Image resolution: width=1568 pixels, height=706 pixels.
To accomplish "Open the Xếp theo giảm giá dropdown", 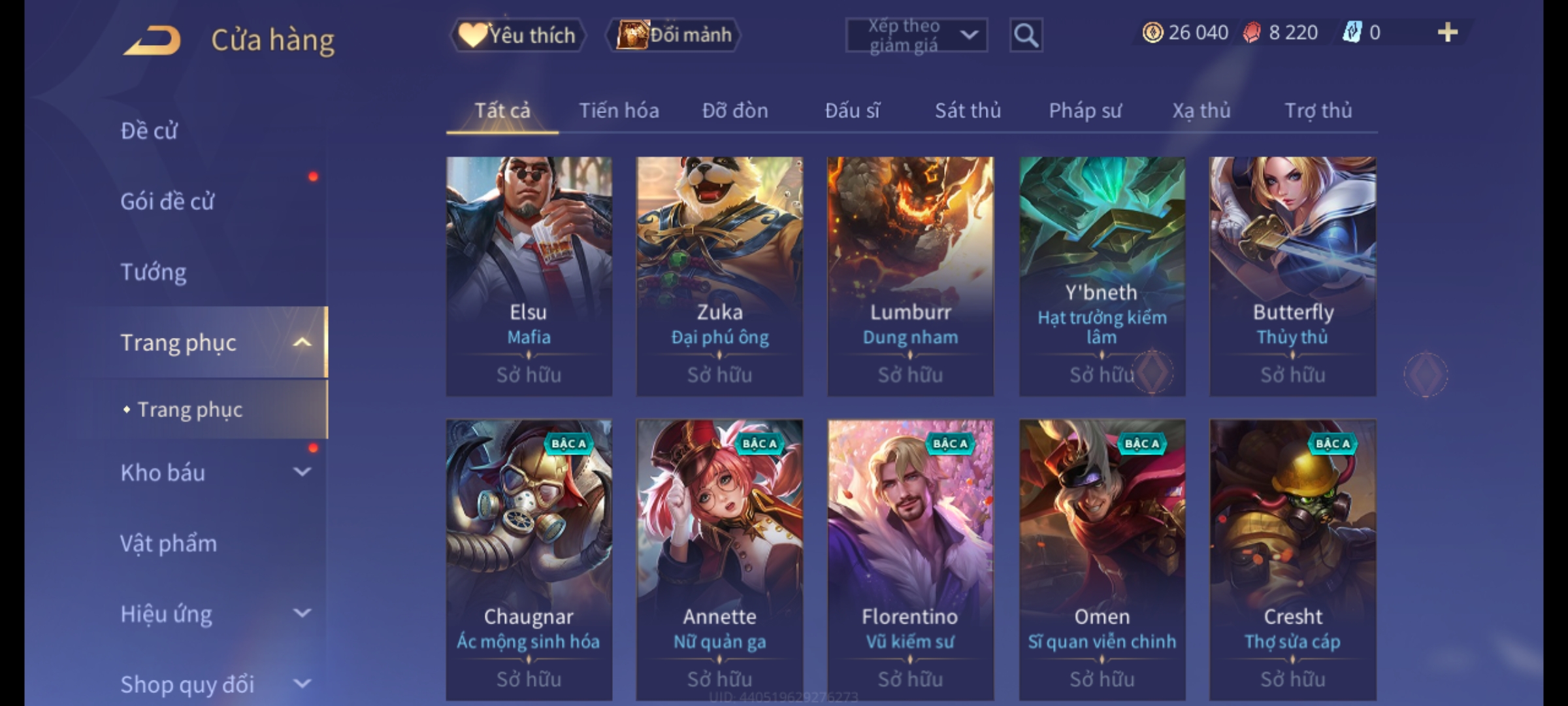I will 916,35.
